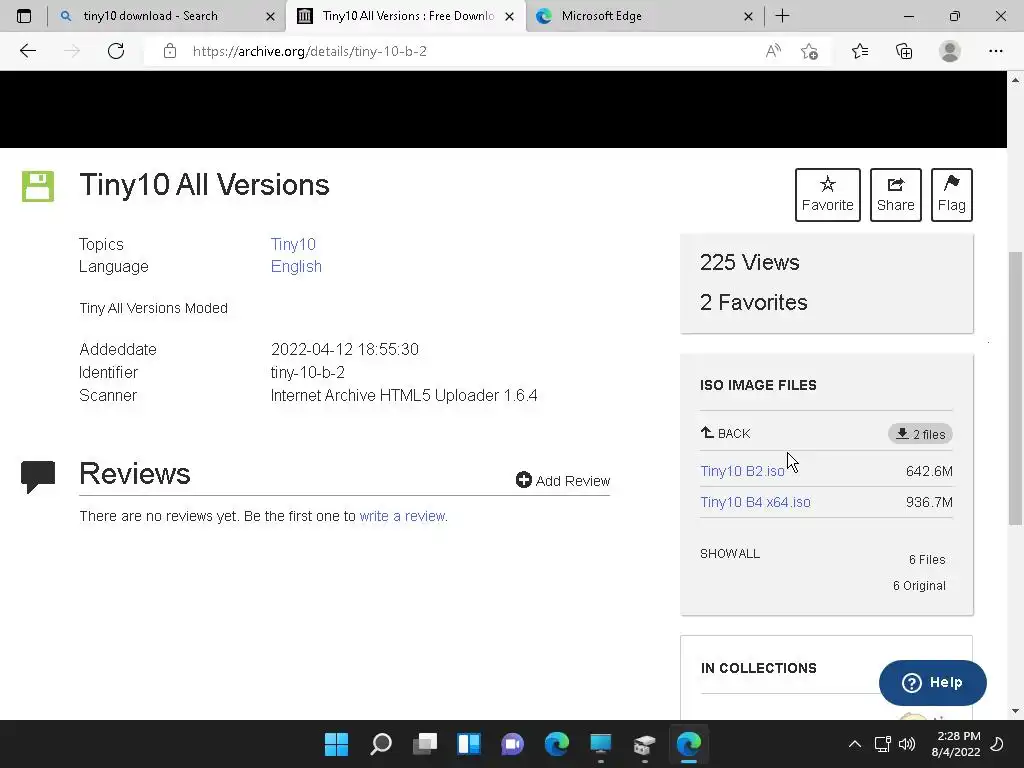Open the English language link
The height and width of the screenshot is (768, 1024).
coord(296,266)
